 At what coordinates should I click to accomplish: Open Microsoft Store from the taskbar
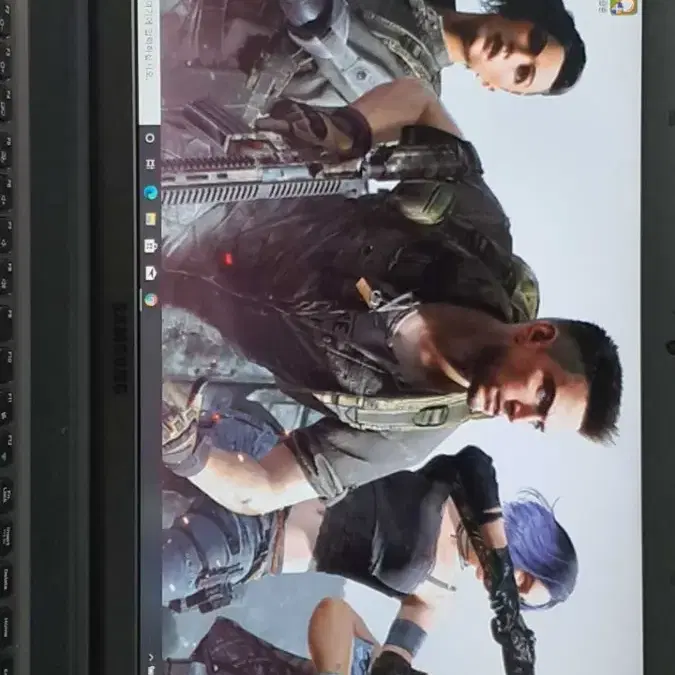click(151, 246)
